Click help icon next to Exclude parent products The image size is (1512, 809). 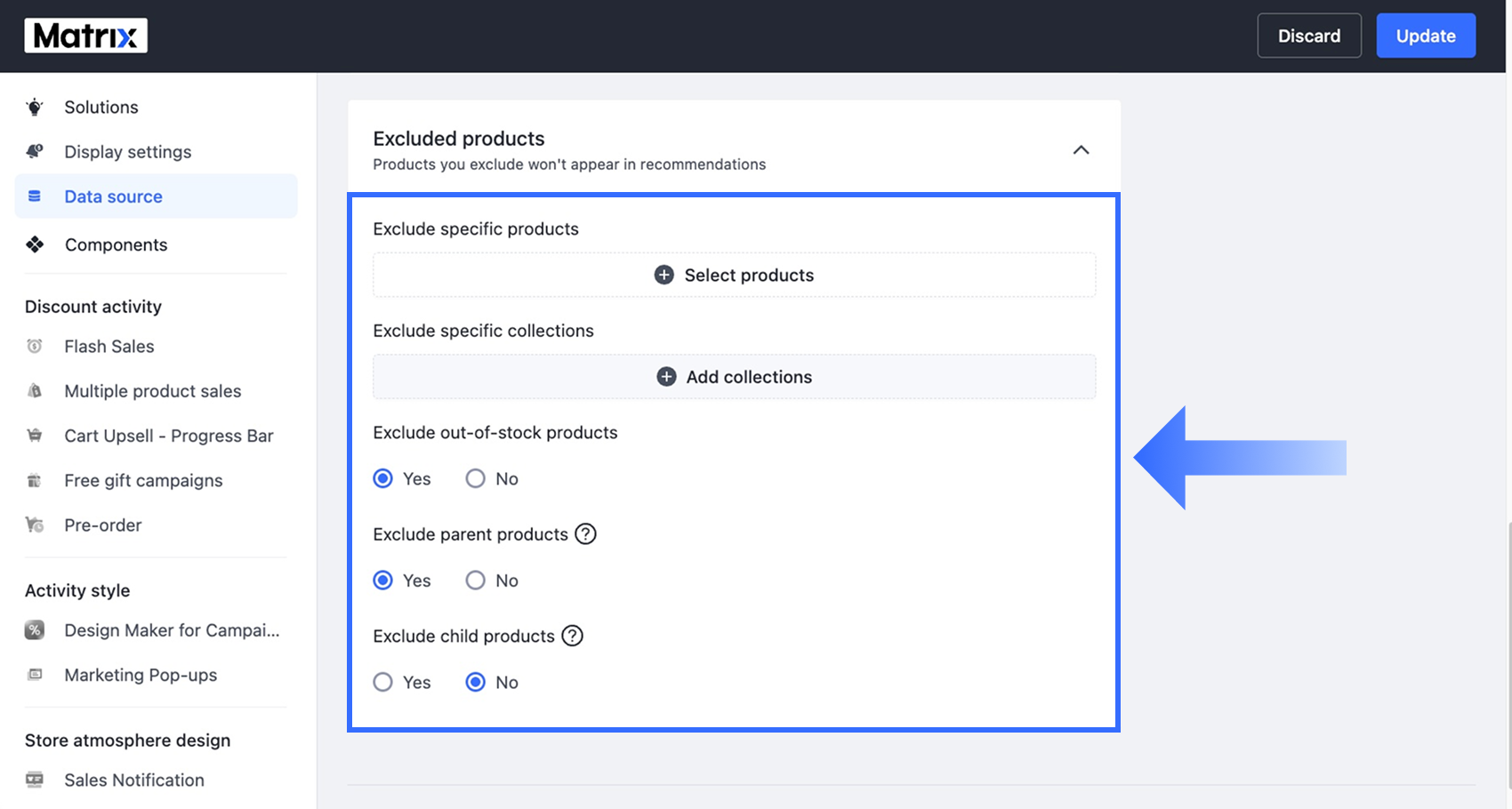(585, 534)
